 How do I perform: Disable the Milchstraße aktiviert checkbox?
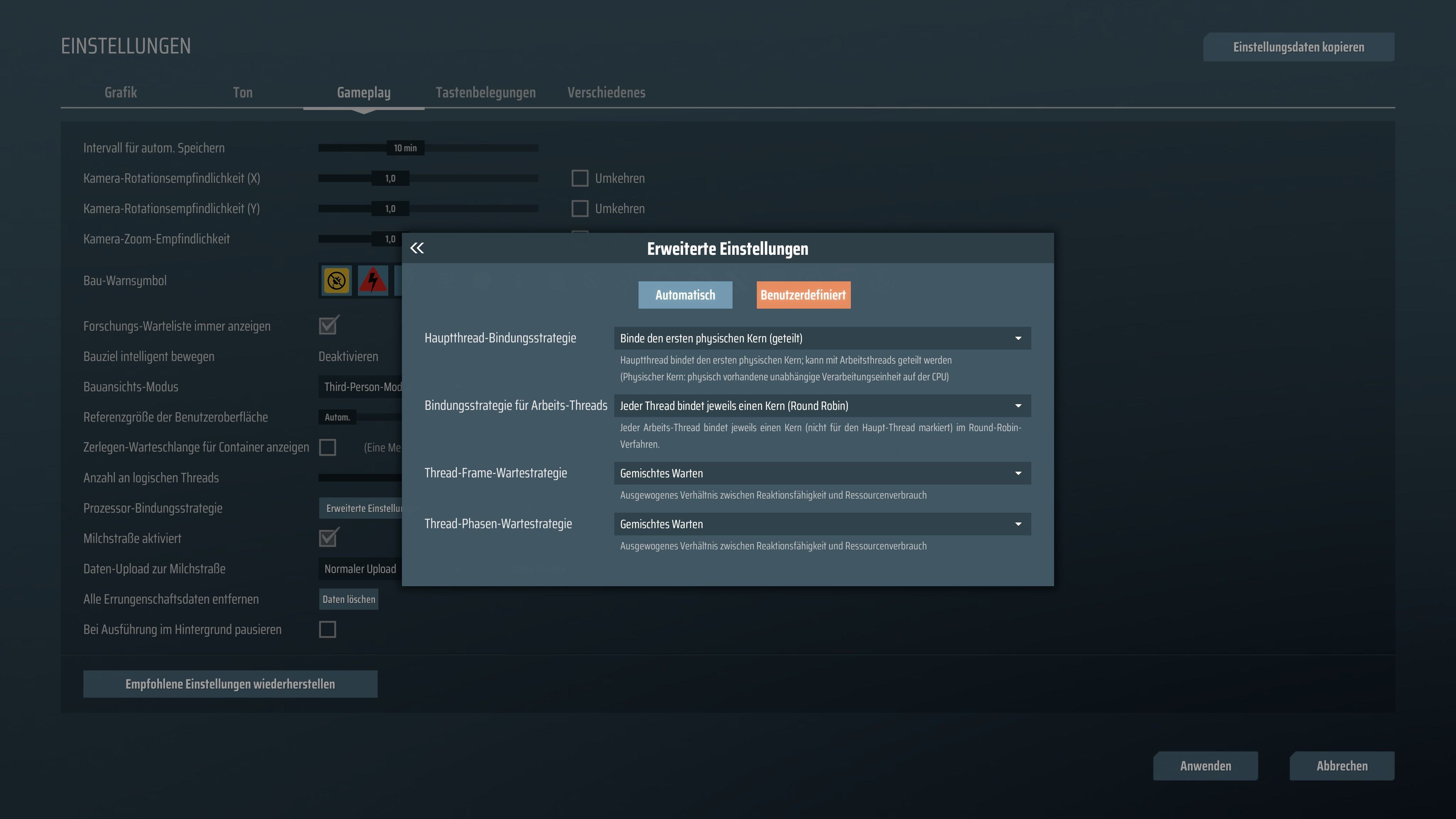click(x=328, y=538)
